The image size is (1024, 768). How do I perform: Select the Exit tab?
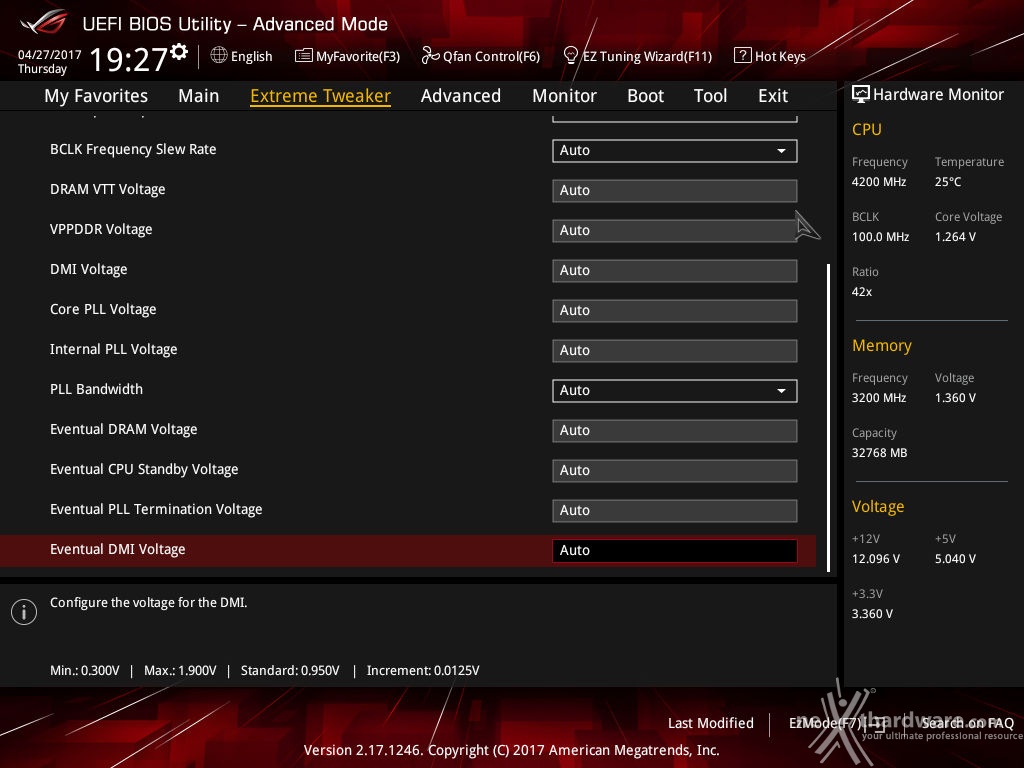[x=773, y=96]
